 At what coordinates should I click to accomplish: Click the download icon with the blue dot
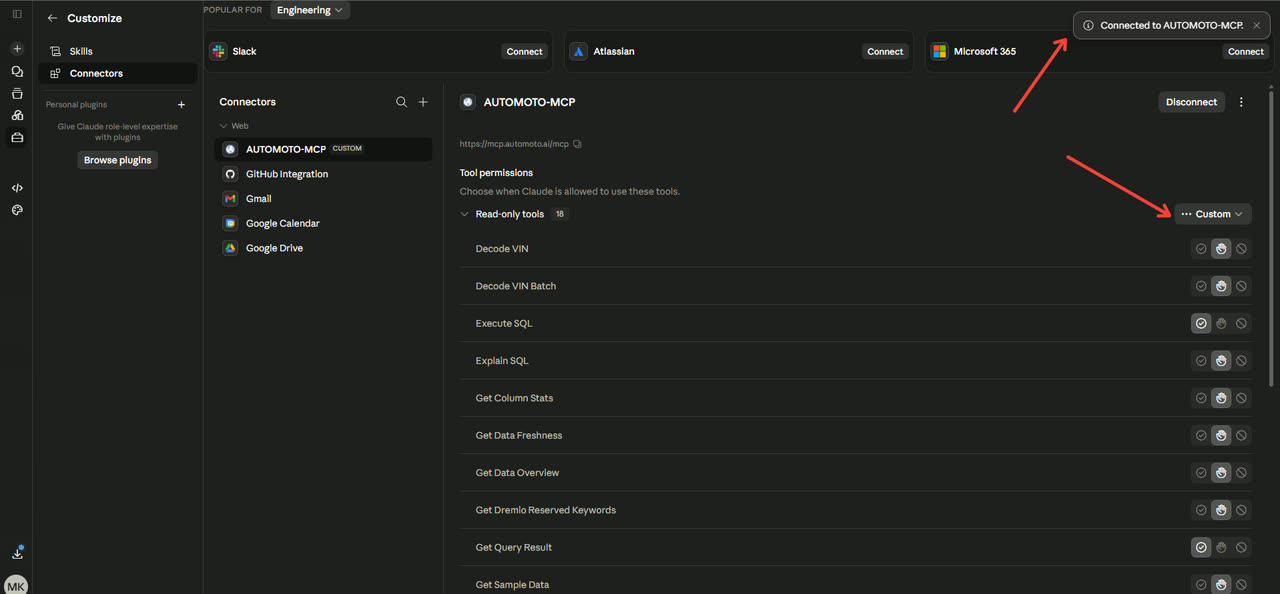pos(17,552)
